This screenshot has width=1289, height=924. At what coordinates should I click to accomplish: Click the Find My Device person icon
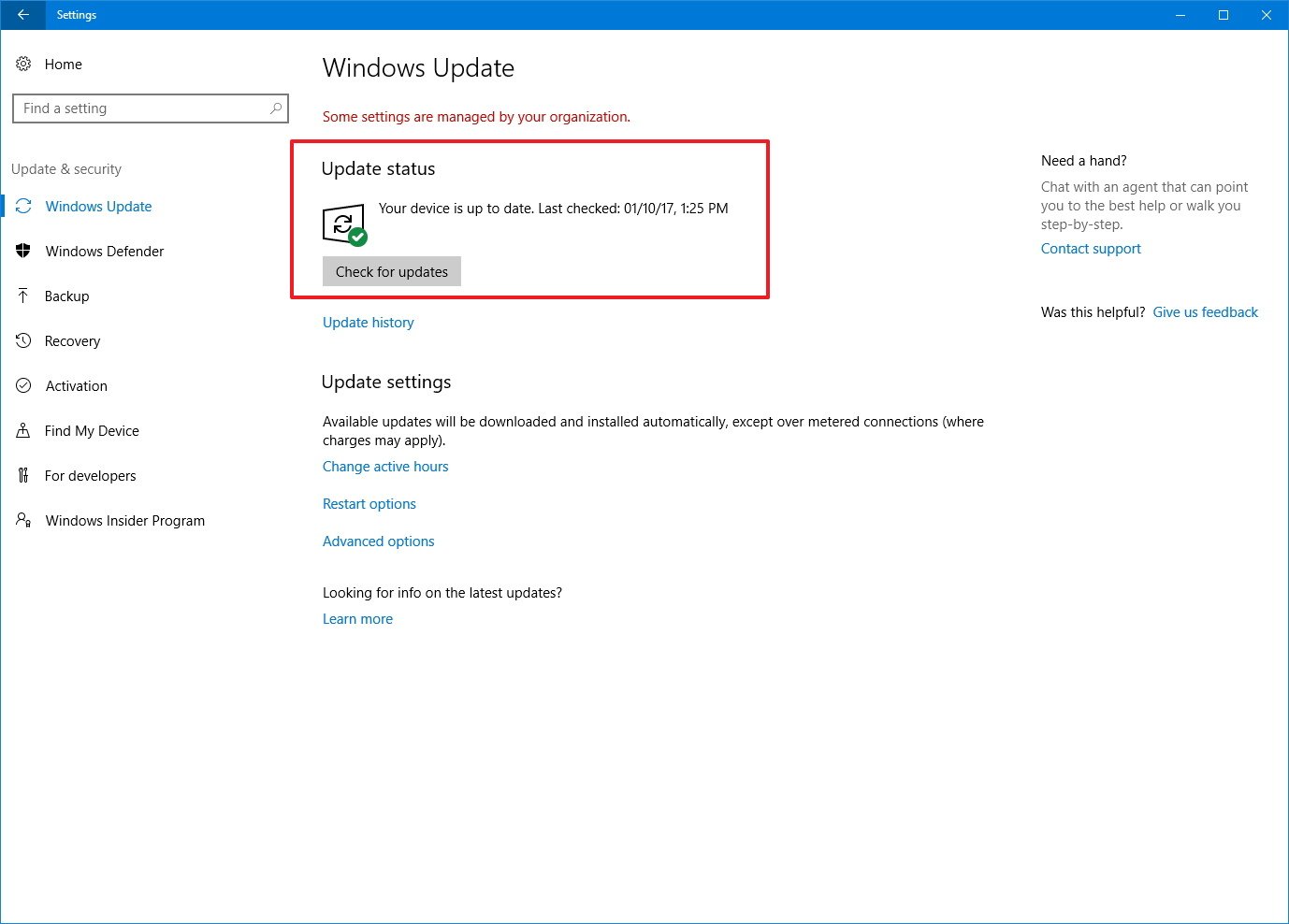pyautogui.click(x=23, y=430)
